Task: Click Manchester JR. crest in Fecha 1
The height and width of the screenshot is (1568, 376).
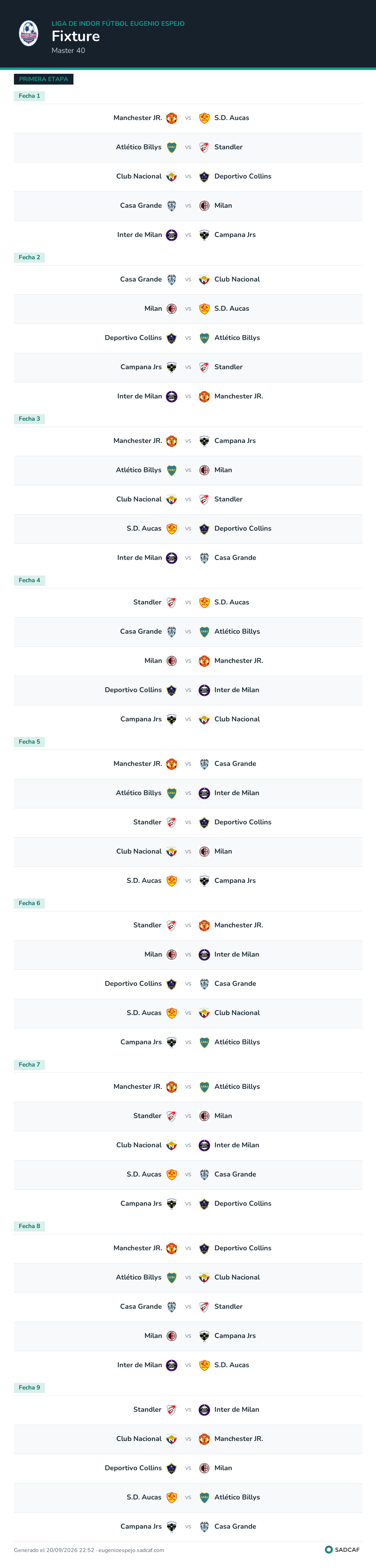Action: (x=172, y=118)
